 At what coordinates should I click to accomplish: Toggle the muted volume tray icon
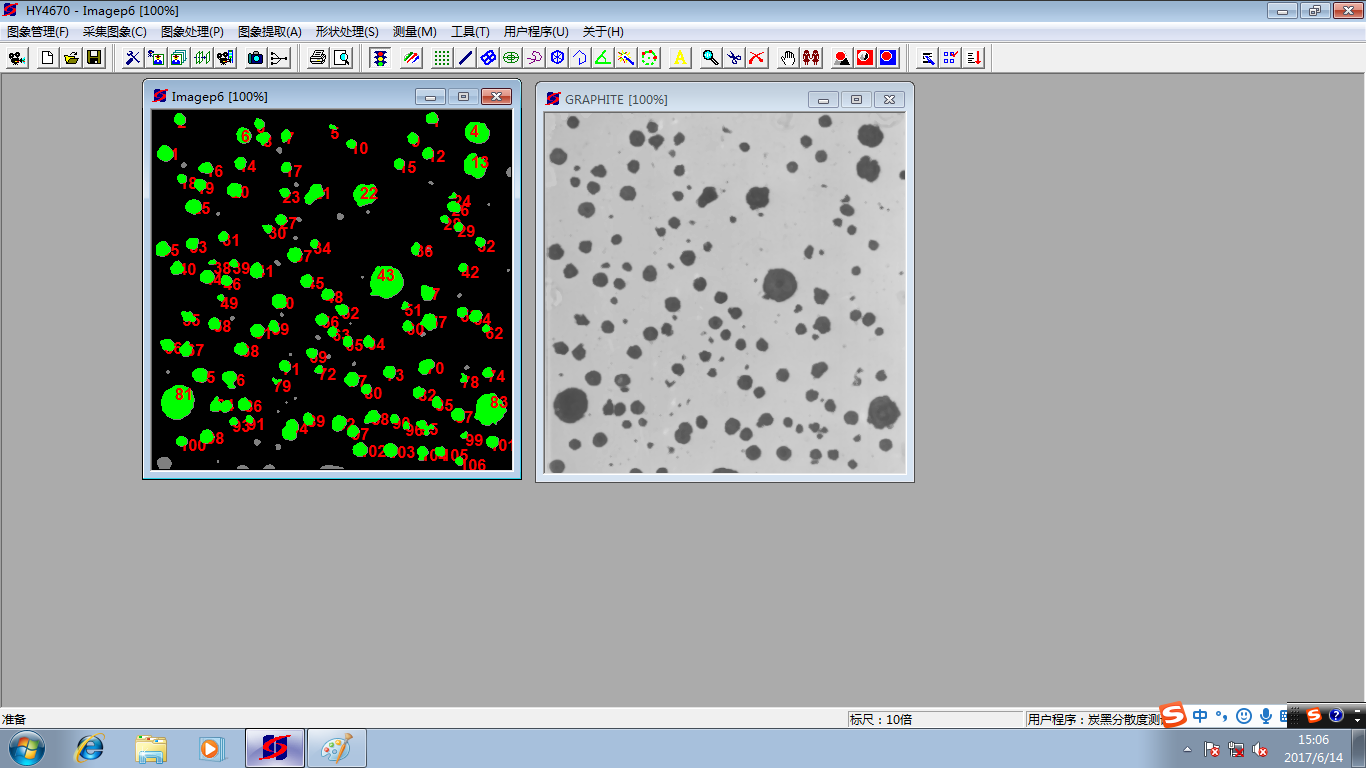click(x=1261, y=749)
